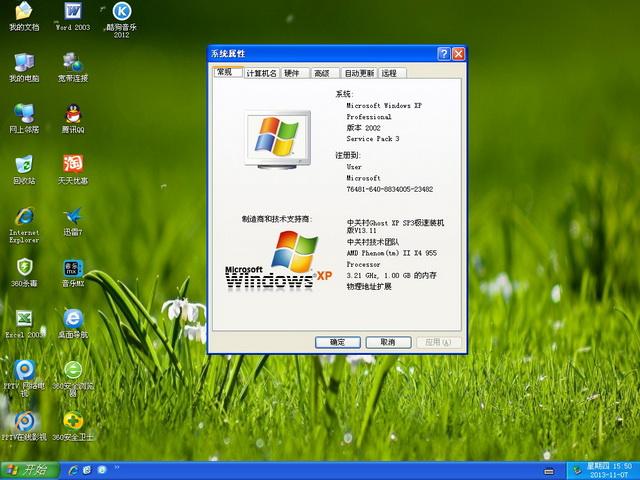
Task: Click the 物理地址扩展 text
Action: click(x=369, y=287)
